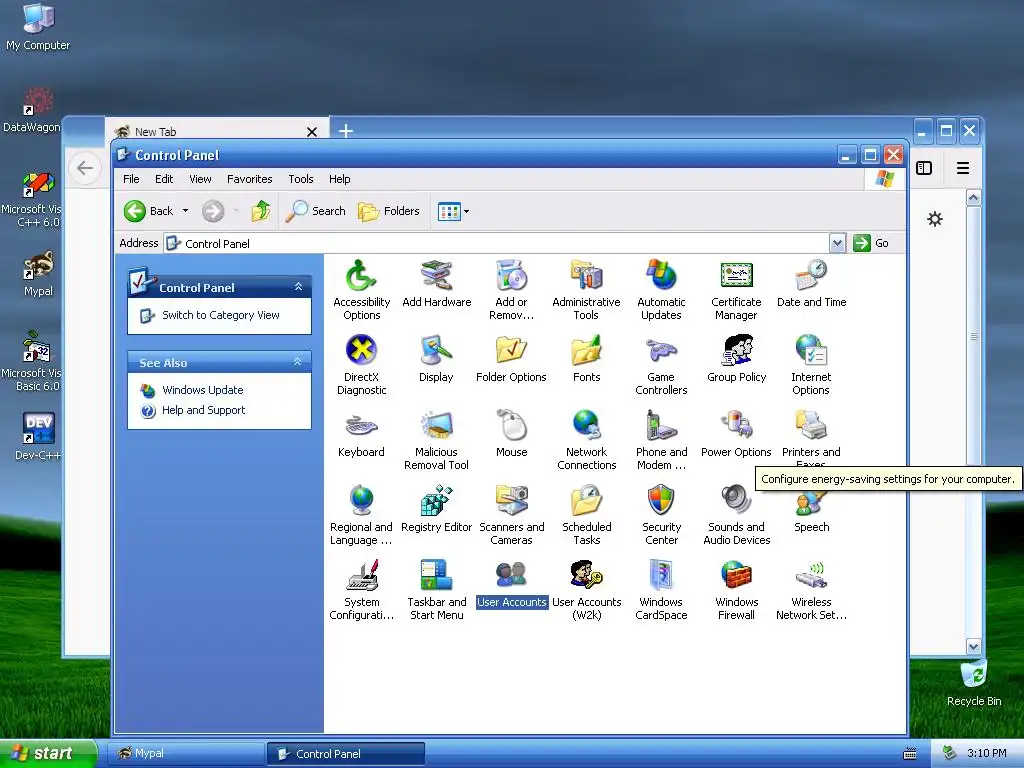The width and height of the screenshot is (1024, 768).
Task: Go up one folder level
Action: [261, 211]
